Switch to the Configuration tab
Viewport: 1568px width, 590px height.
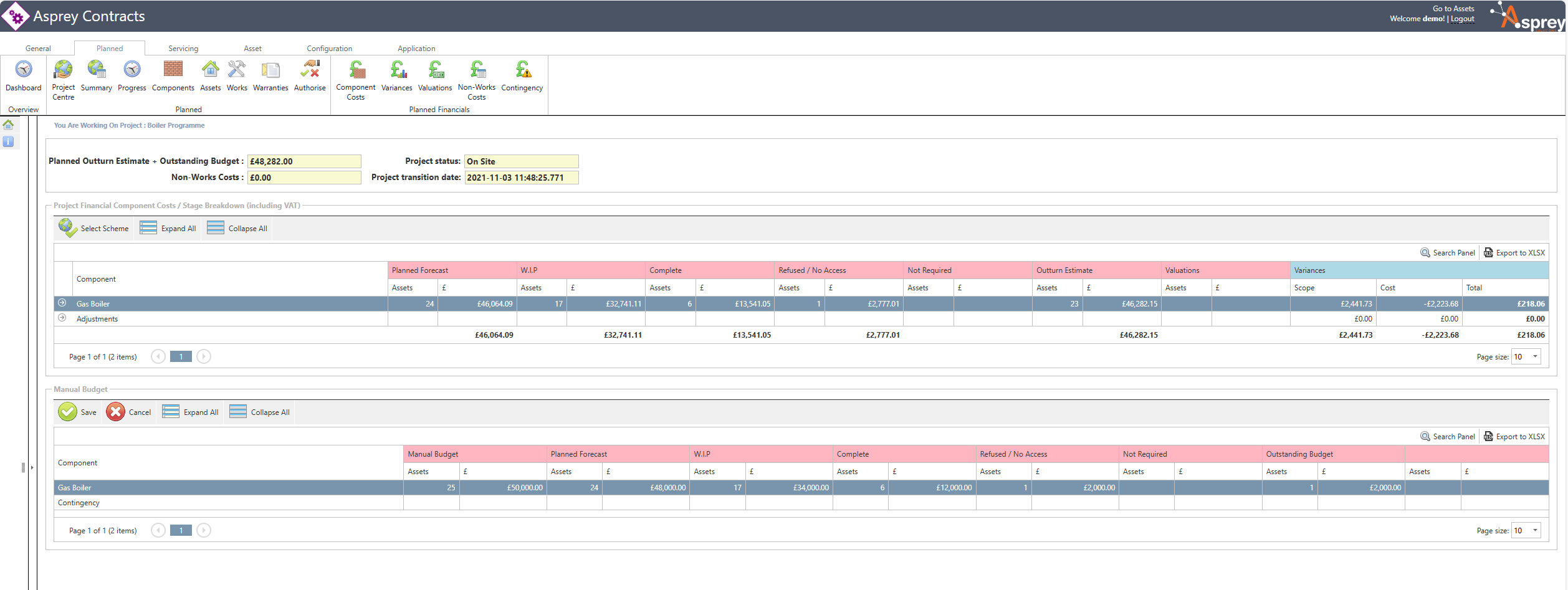329,49
